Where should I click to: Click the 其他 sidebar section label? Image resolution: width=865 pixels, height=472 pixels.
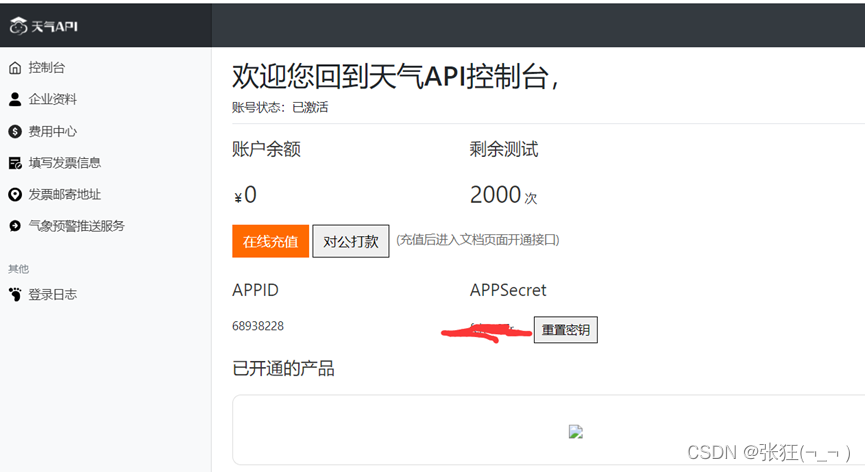tap(18, 269)
